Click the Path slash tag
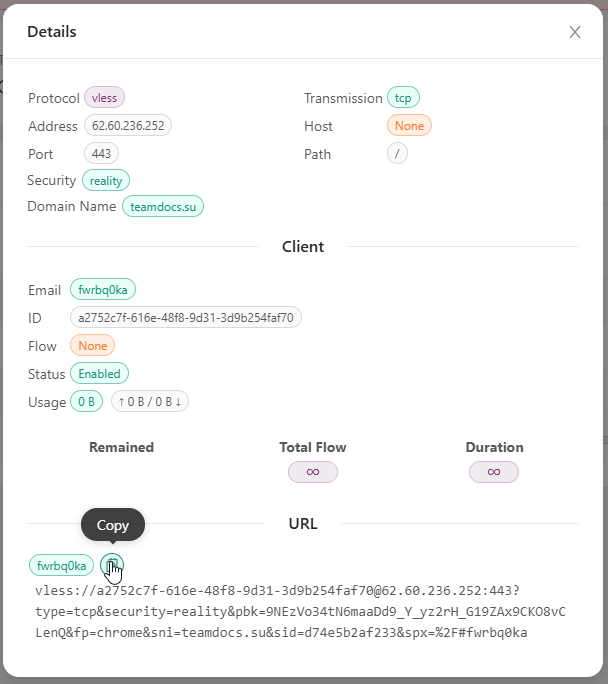 tap(397, 154)
